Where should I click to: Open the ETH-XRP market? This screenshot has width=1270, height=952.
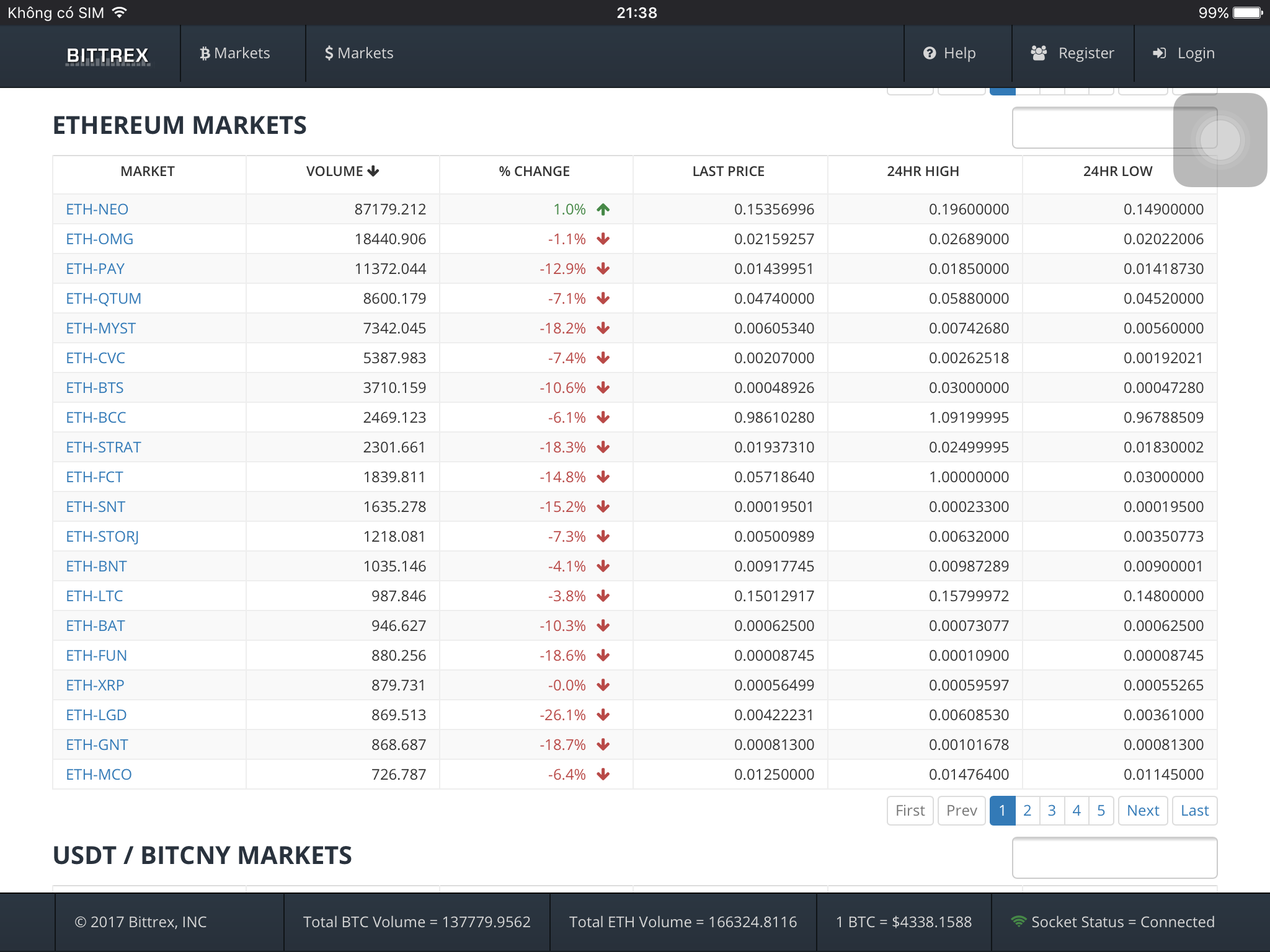coord(95,685)
